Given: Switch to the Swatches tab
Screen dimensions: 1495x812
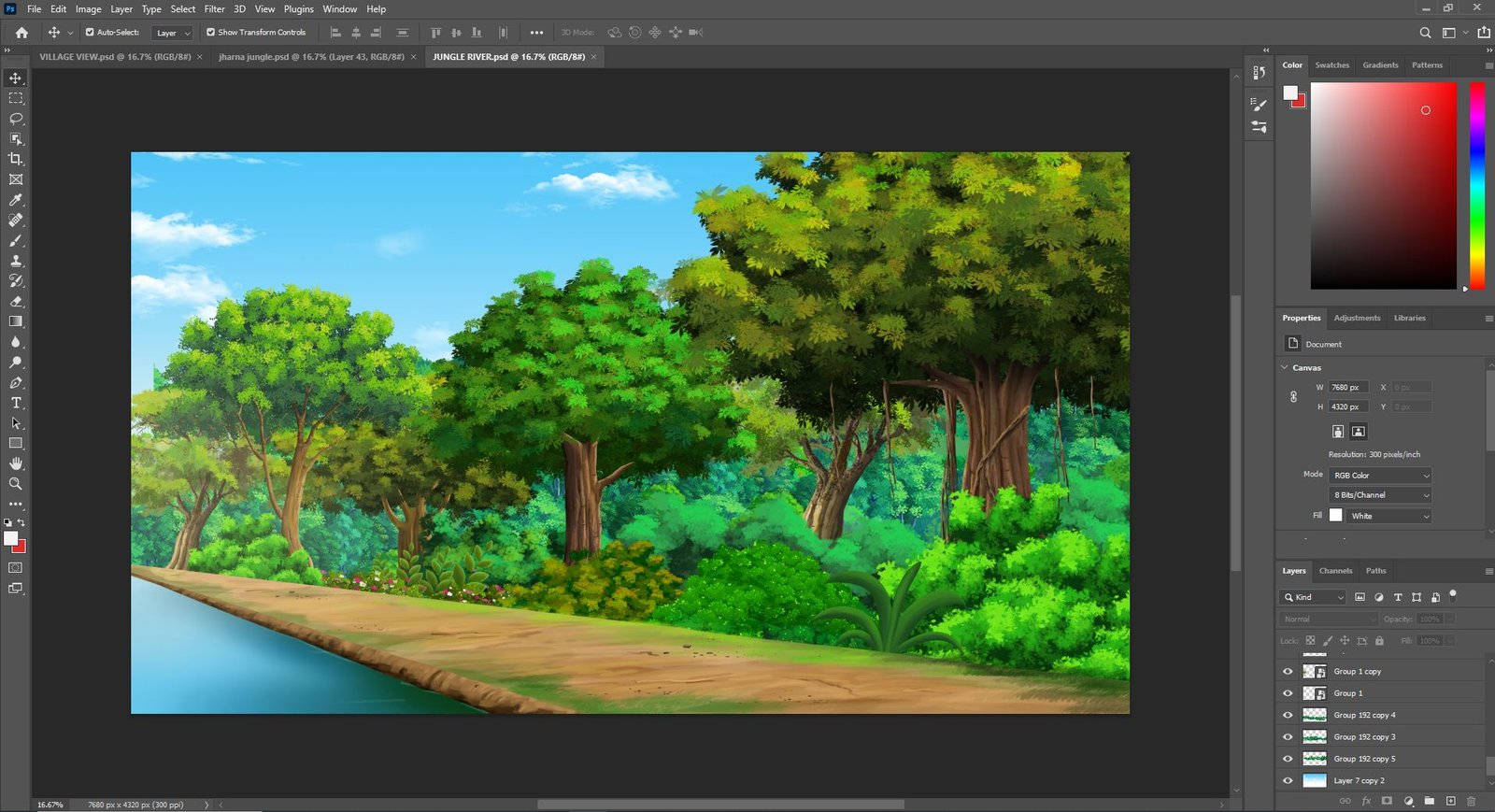Looking at the screenshot, I should pyautogui.click(x=1331, y=65).
